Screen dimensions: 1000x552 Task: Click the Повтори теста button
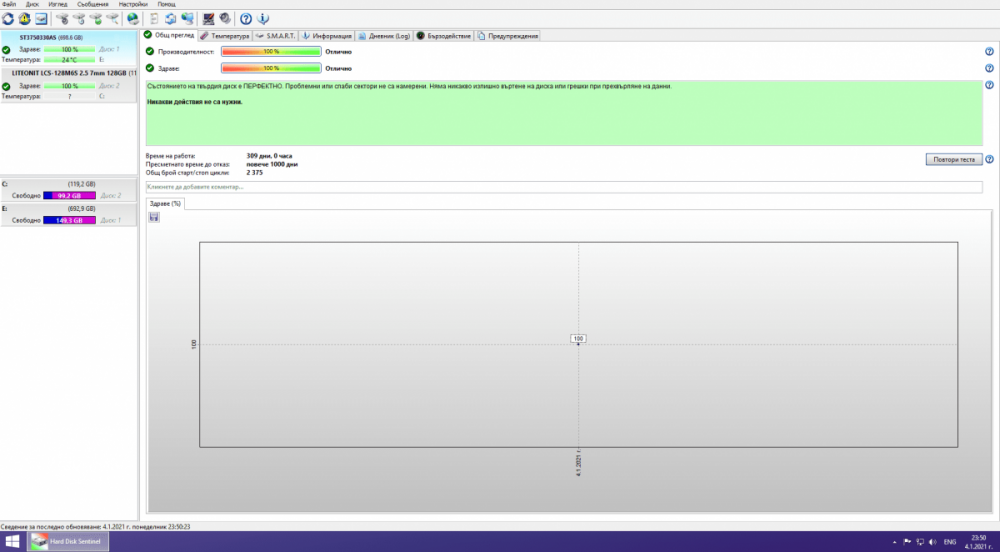[952, 159]
